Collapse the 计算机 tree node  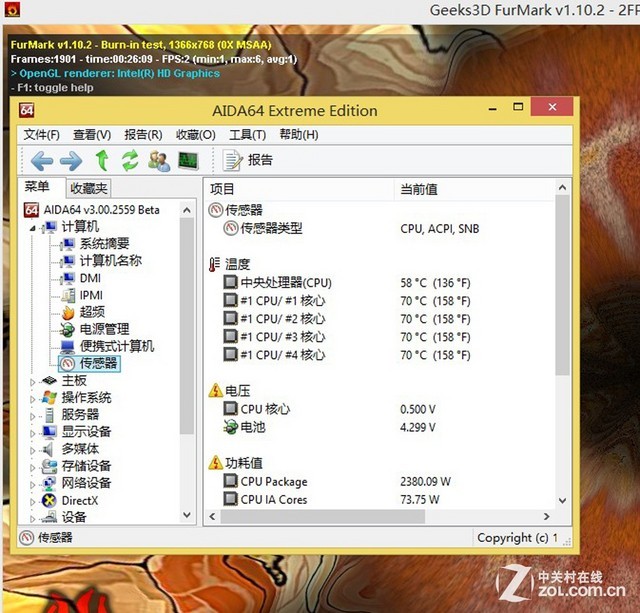pyautogui.click(x=33, y=228)
